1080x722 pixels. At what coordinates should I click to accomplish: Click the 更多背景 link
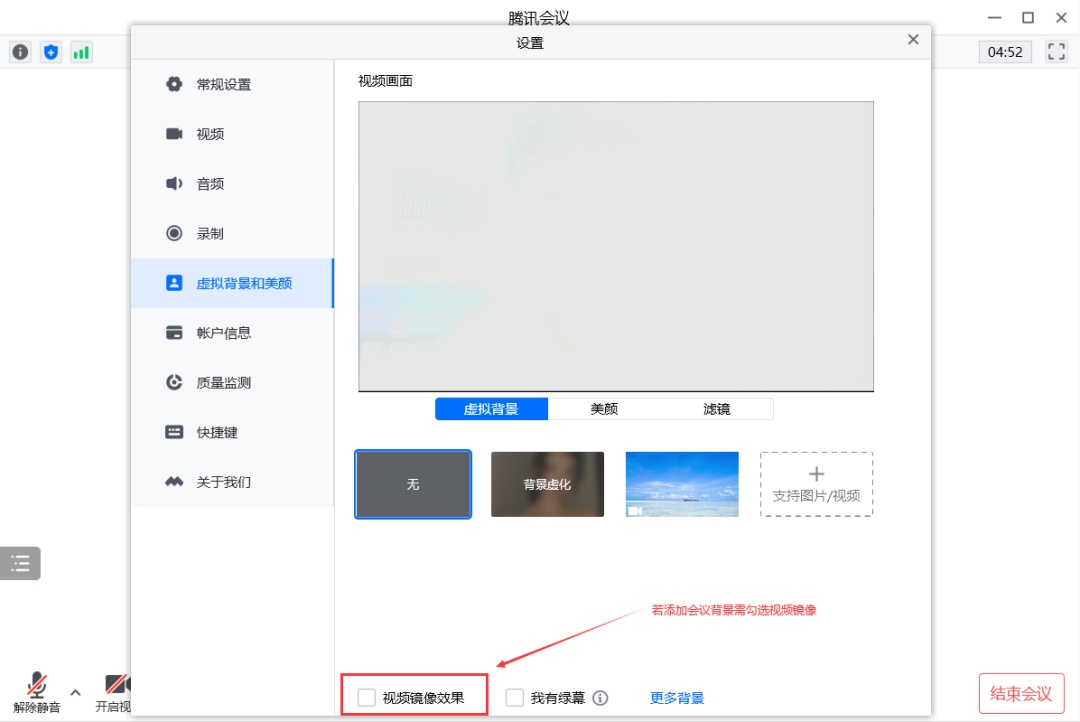click(x=677, y=698)
